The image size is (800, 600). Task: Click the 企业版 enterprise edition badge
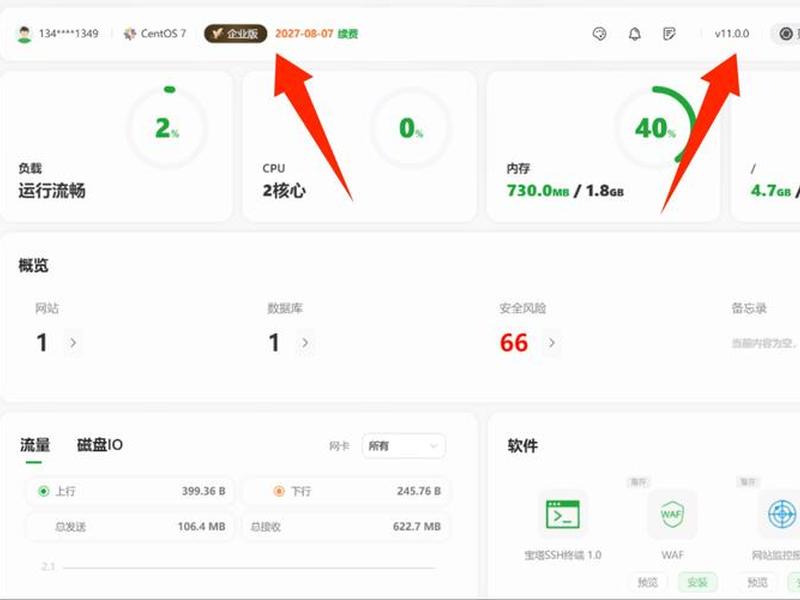point(235,34)
